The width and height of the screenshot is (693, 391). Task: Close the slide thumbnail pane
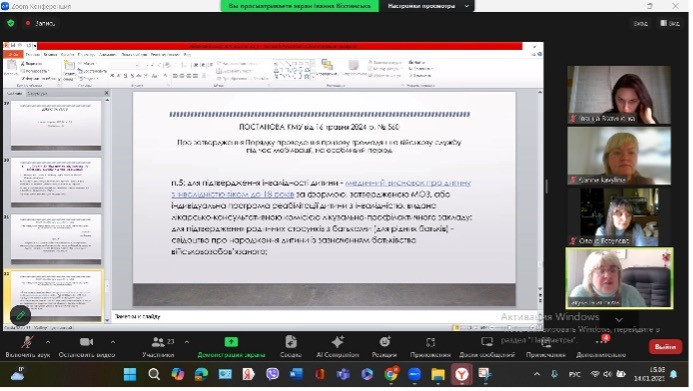106,93
